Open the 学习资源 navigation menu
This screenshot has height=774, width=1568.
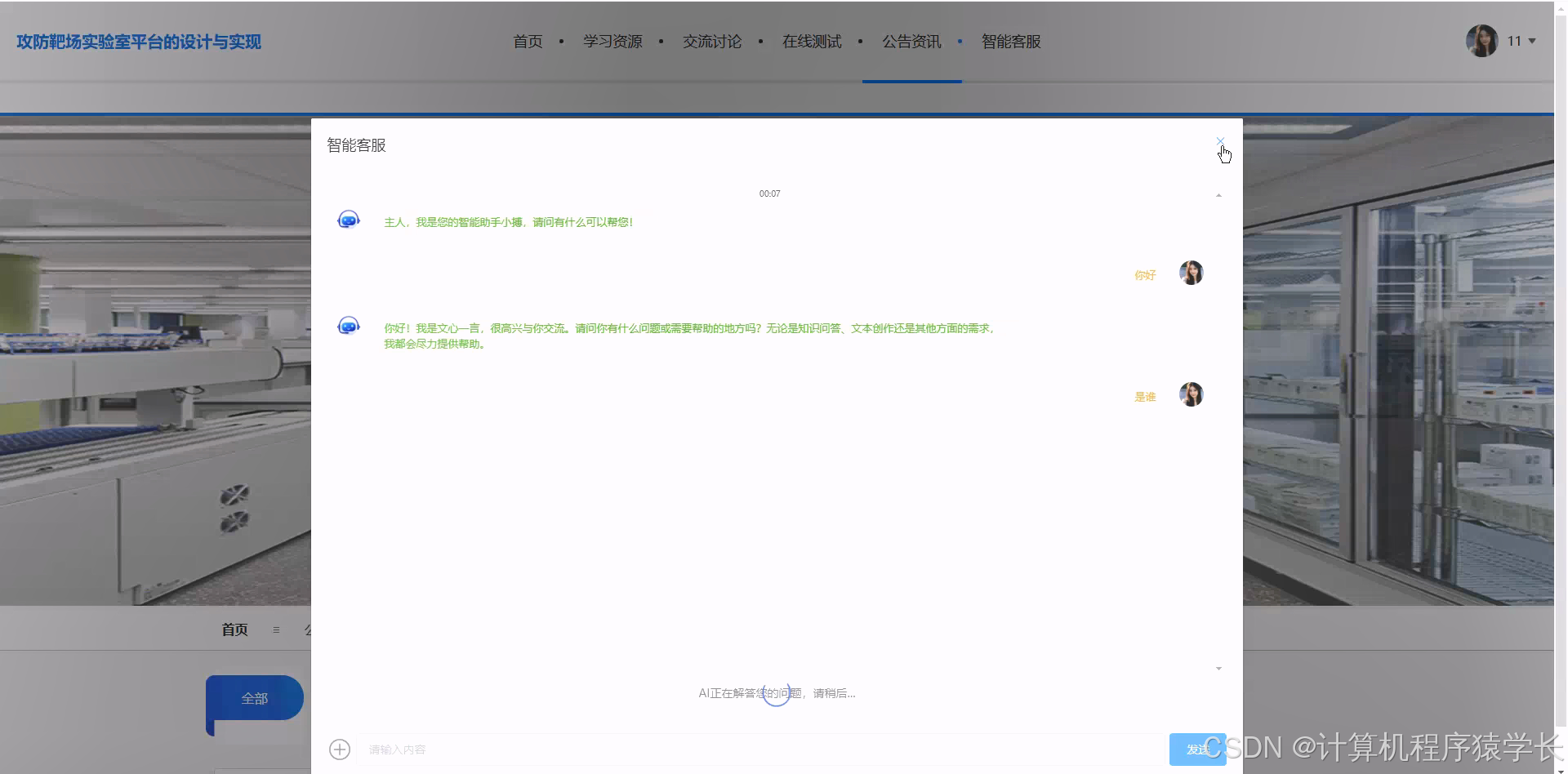pyautogui.click(x=612, y=41)
